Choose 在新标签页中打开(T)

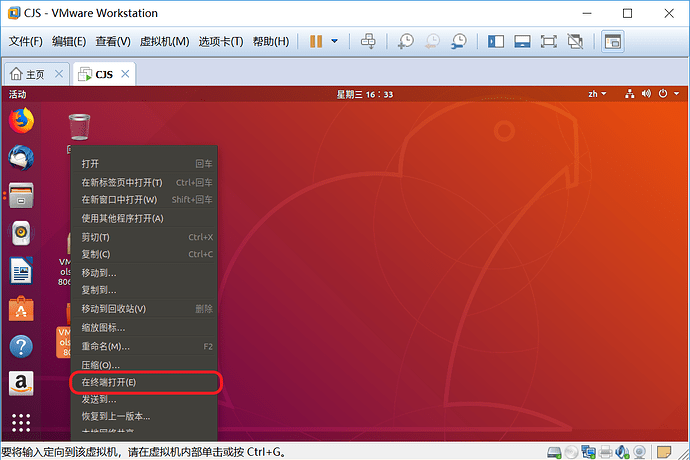point(144,182)
